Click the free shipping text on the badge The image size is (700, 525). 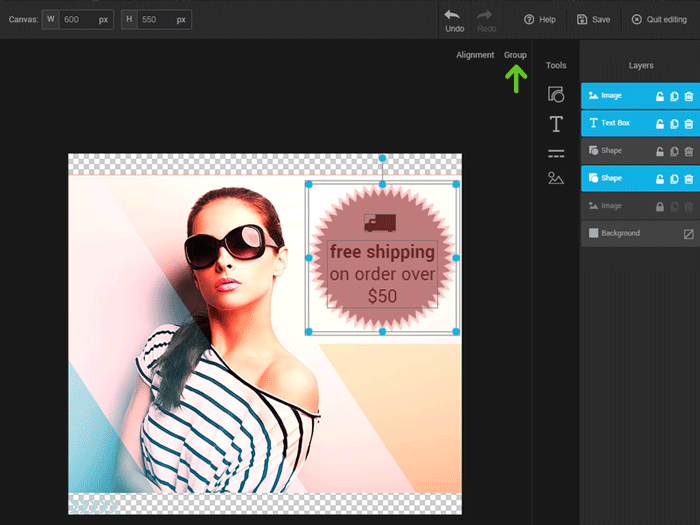(x=382, y=252)
